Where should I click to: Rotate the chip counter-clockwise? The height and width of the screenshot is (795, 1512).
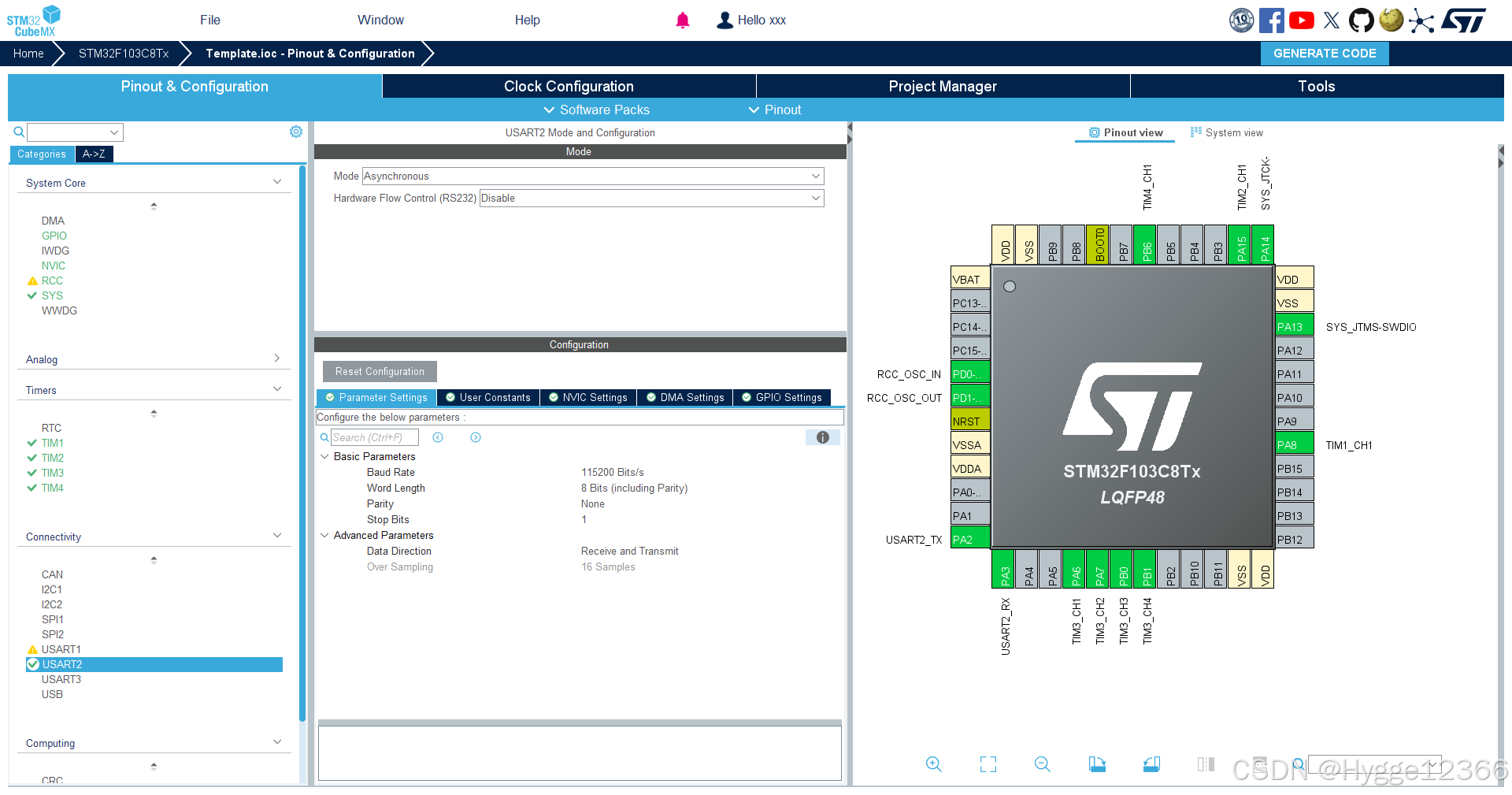tap(1151, 763)
